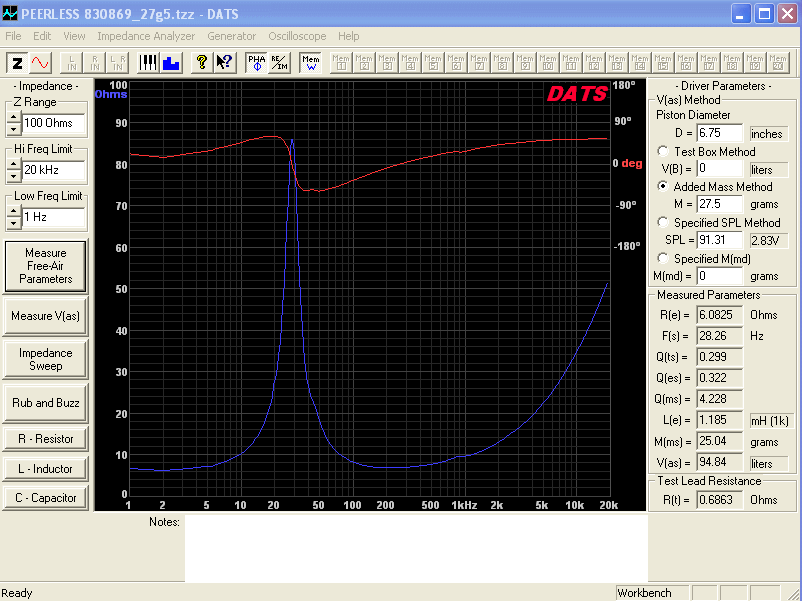Image resolution: width=802 pixels, height=601 pixels.
Task: Open the File menu
Action: 13,36
